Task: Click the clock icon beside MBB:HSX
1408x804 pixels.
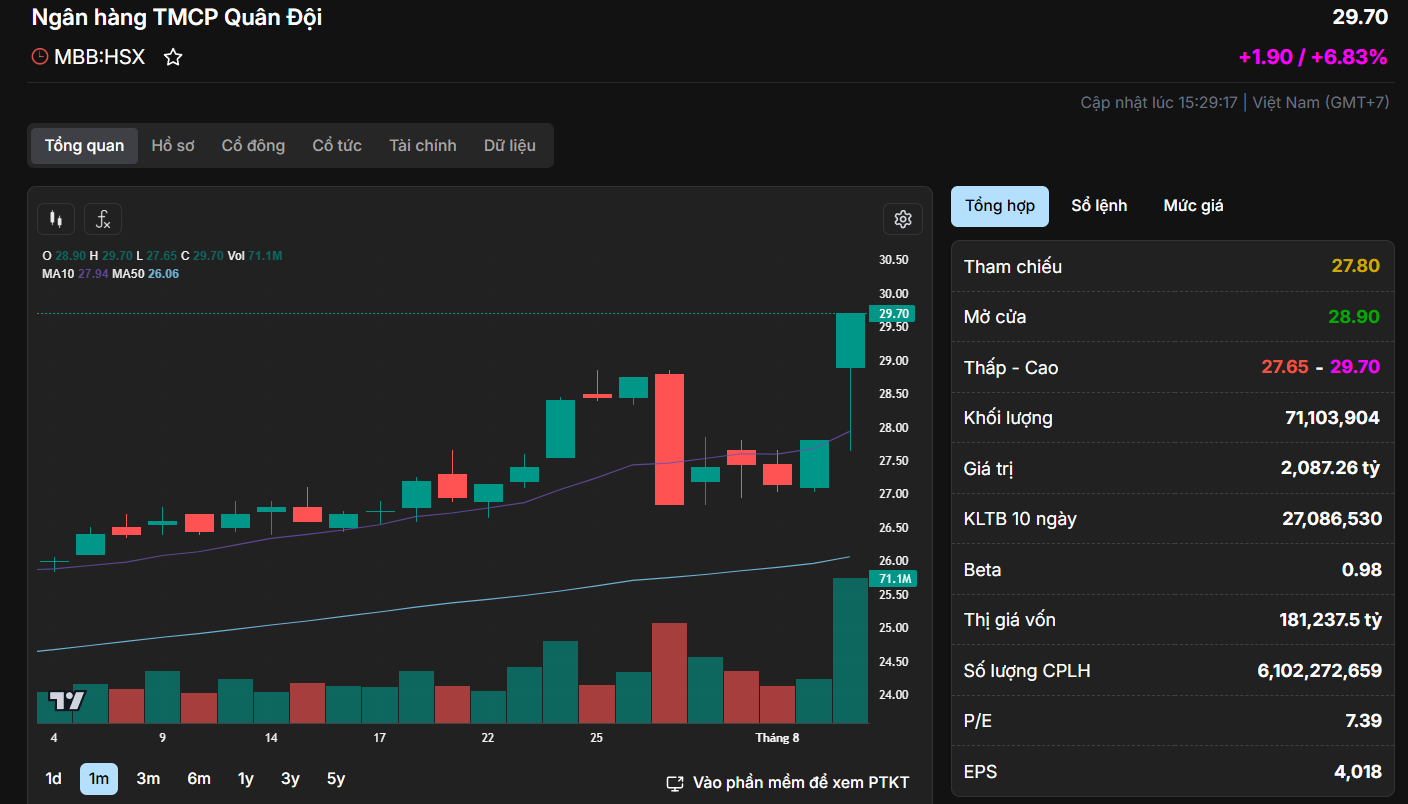Action: (40, 57)
